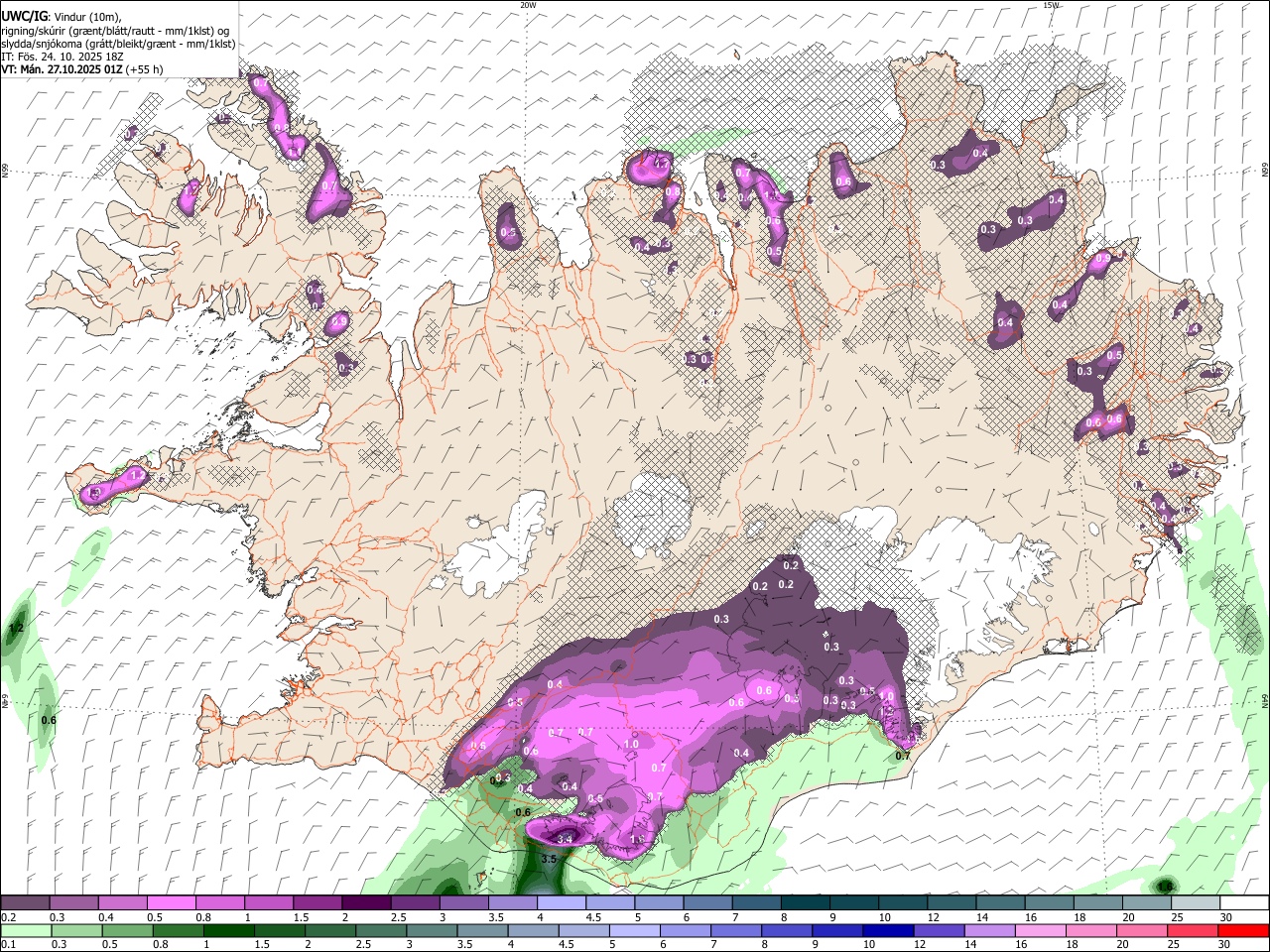Click the palest green 0.1–0.3 swatch, lower legend row

tap(25, 930)
